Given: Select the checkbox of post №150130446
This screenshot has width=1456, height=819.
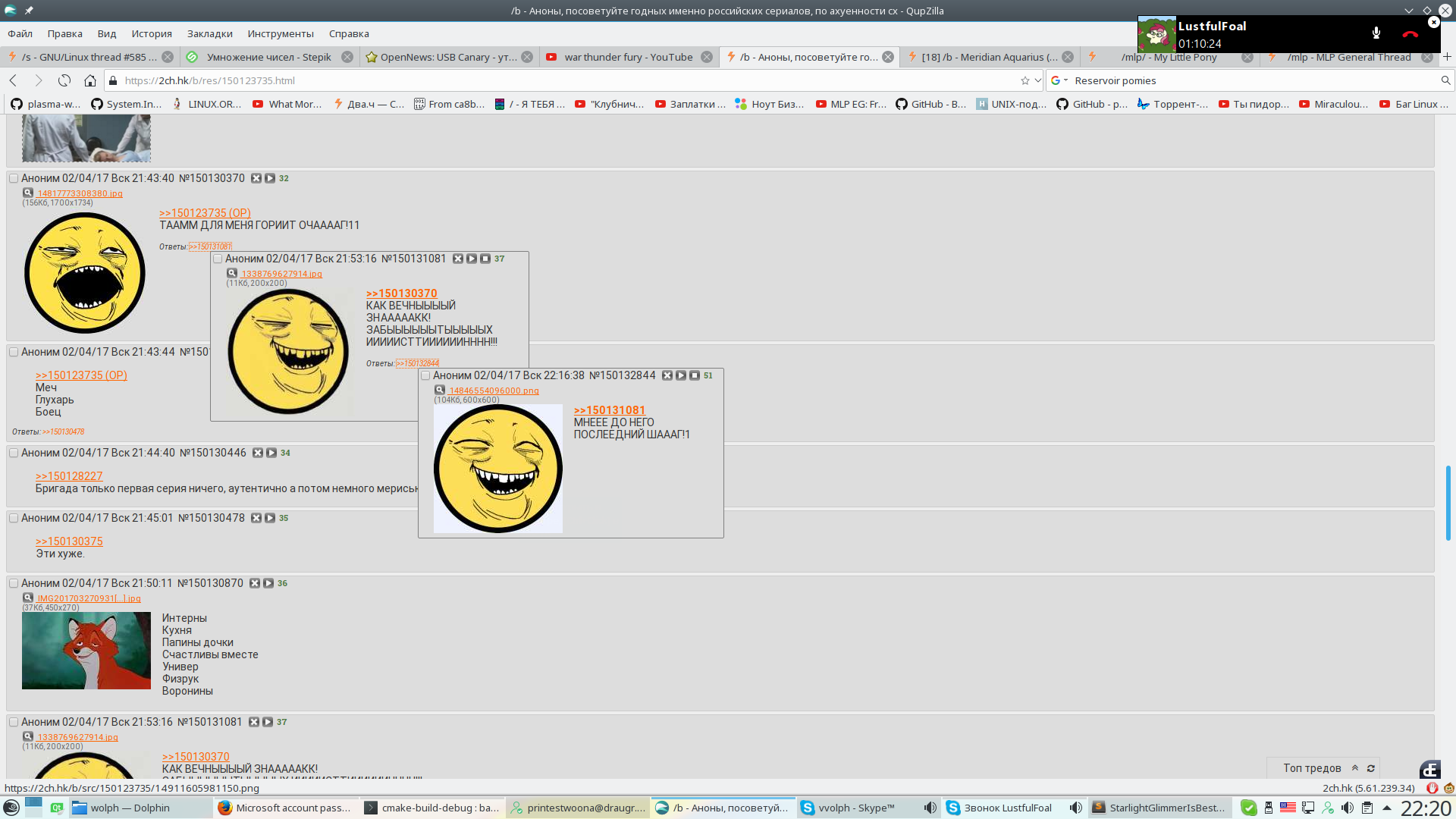Looking at the screenshot, I should [x=14, y=453].
